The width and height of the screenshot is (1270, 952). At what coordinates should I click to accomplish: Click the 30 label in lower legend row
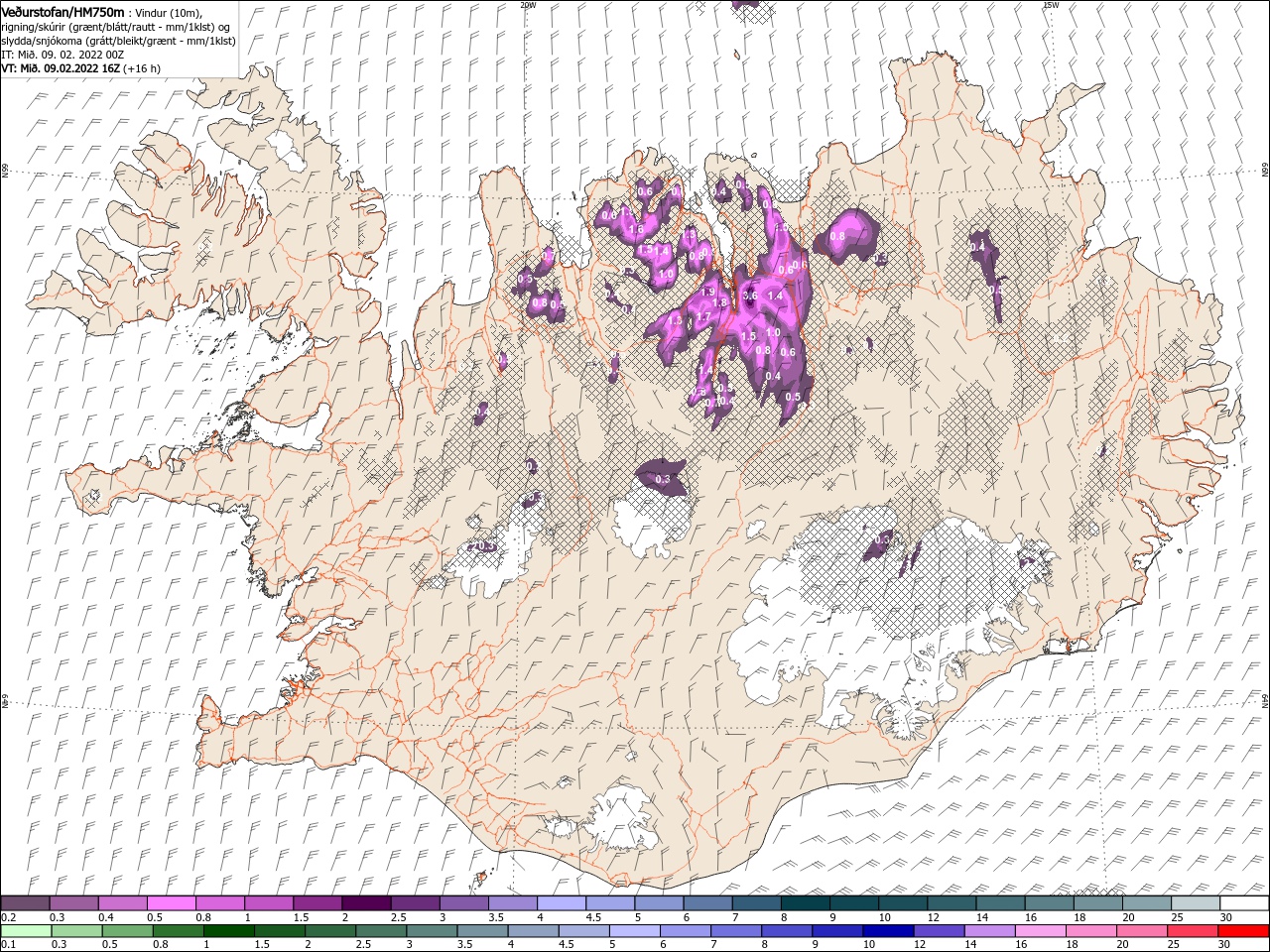click(x=1222, y=944)
